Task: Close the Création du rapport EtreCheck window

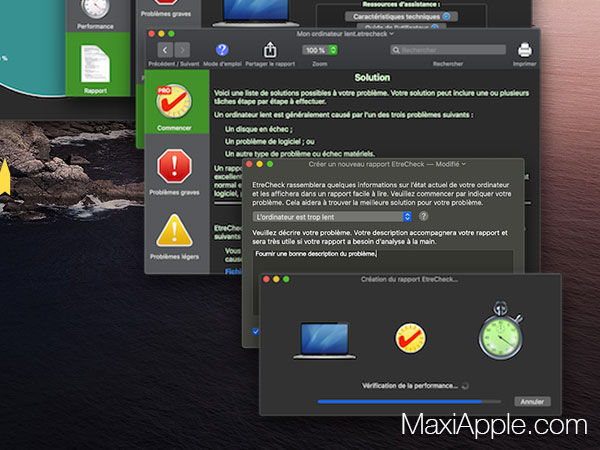Action: click(266, 279)
